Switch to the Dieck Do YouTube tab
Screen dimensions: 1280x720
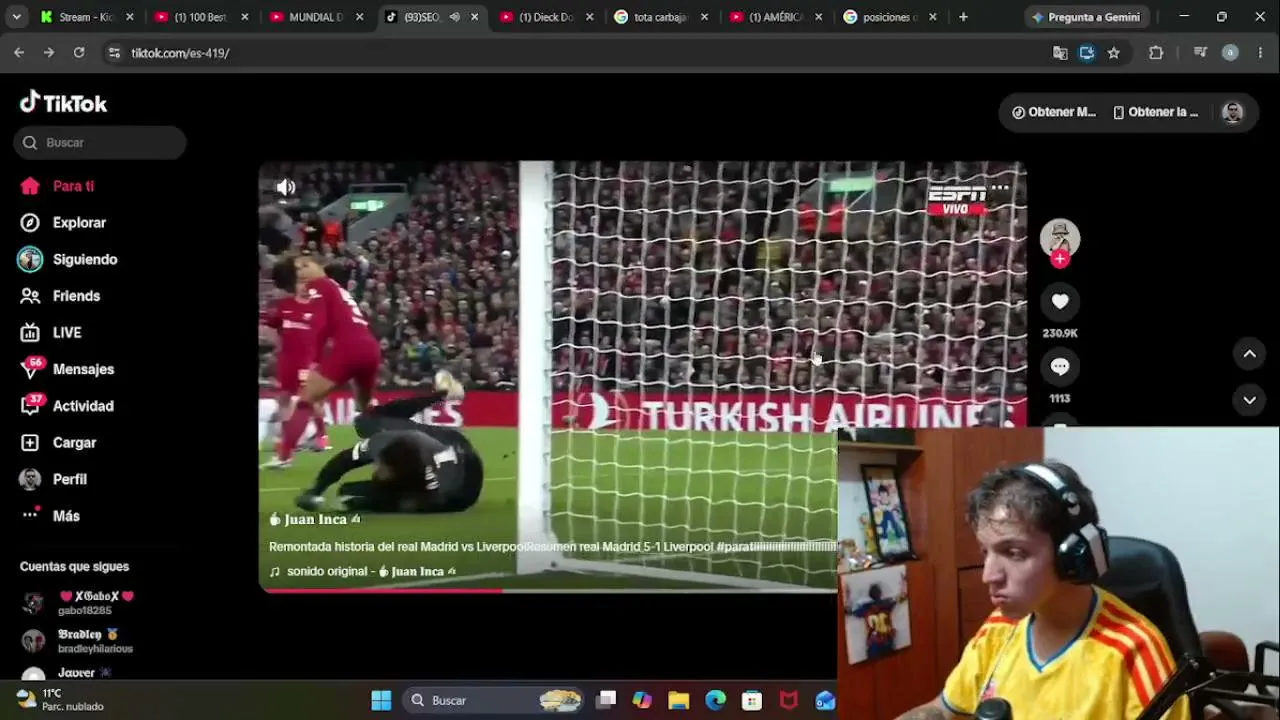[x=547, y=17]
